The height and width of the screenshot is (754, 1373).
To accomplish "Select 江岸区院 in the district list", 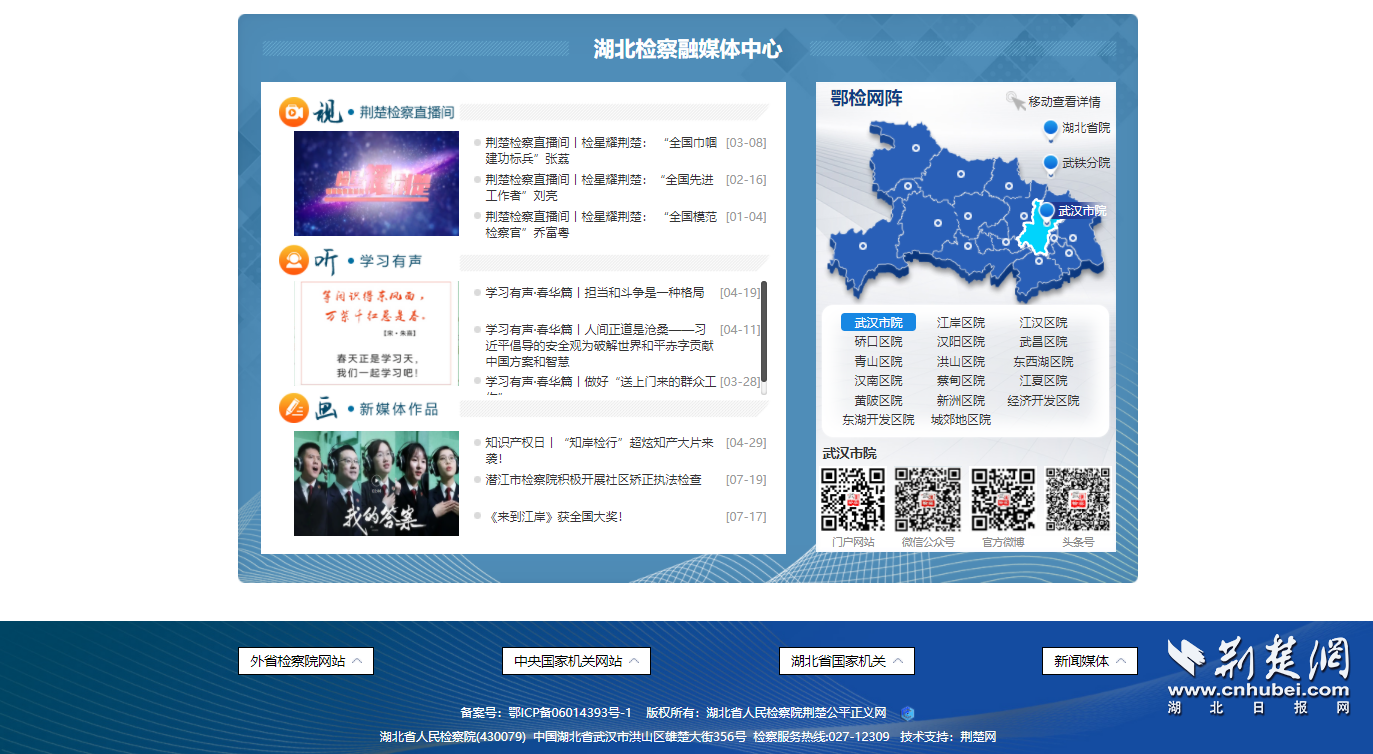I will [x=960, y=322].
